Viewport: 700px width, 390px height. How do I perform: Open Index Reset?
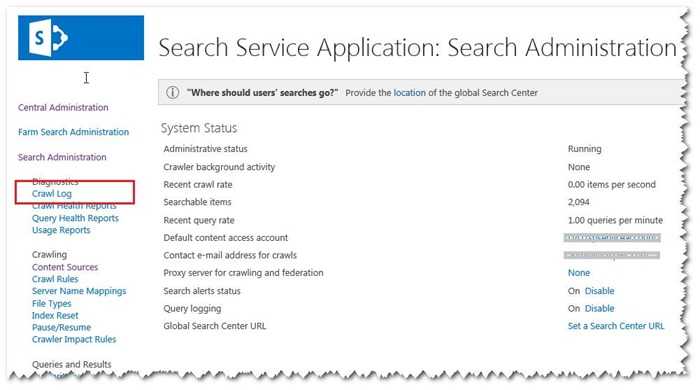coord(55,315)
